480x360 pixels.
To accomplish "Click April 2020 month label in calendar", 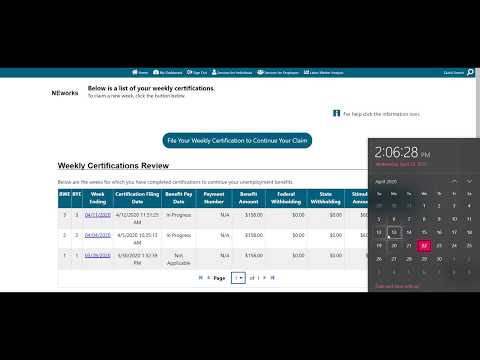I will tap(386, 182).
